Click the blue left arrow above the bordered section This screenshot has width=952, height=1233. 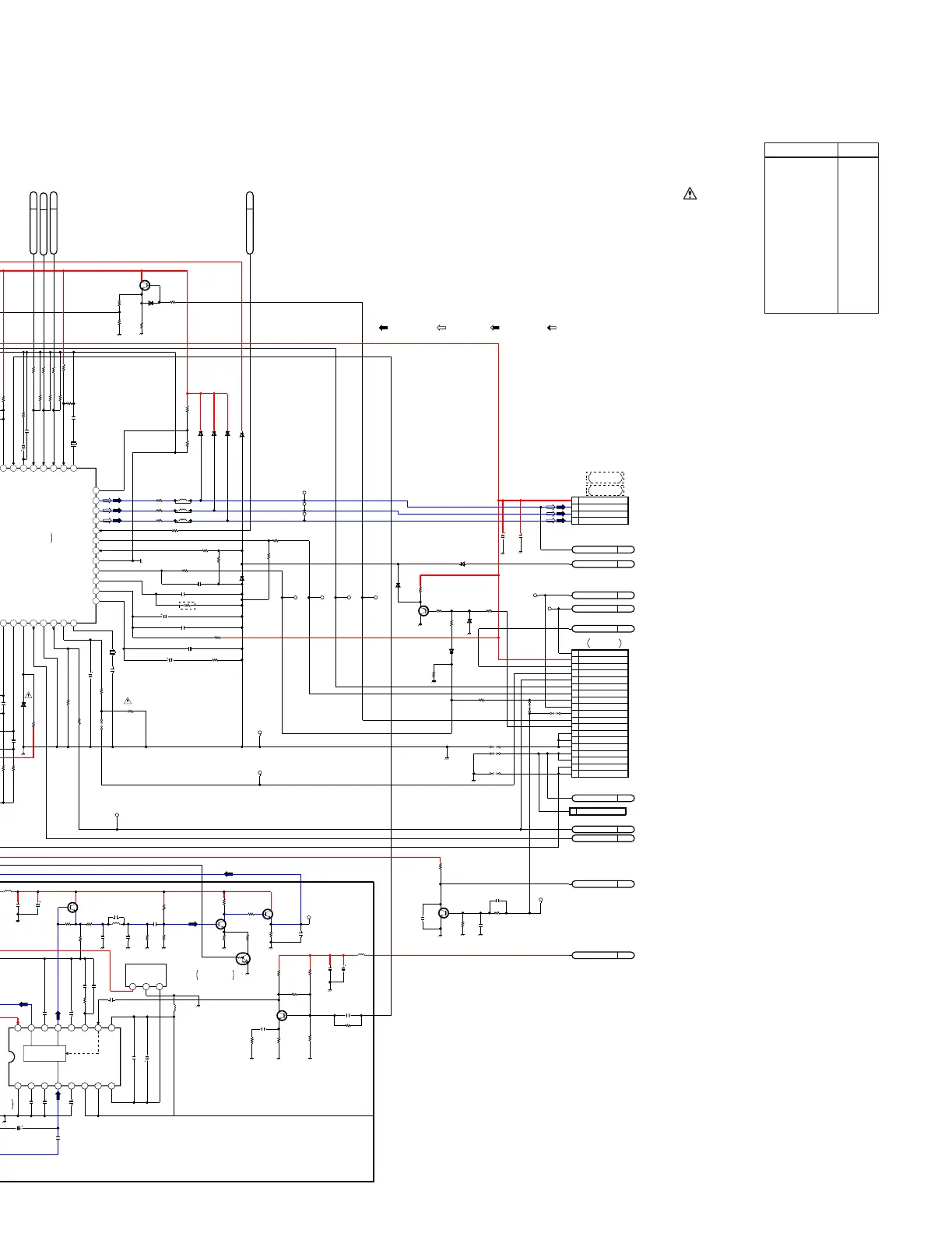coord(228,874)
